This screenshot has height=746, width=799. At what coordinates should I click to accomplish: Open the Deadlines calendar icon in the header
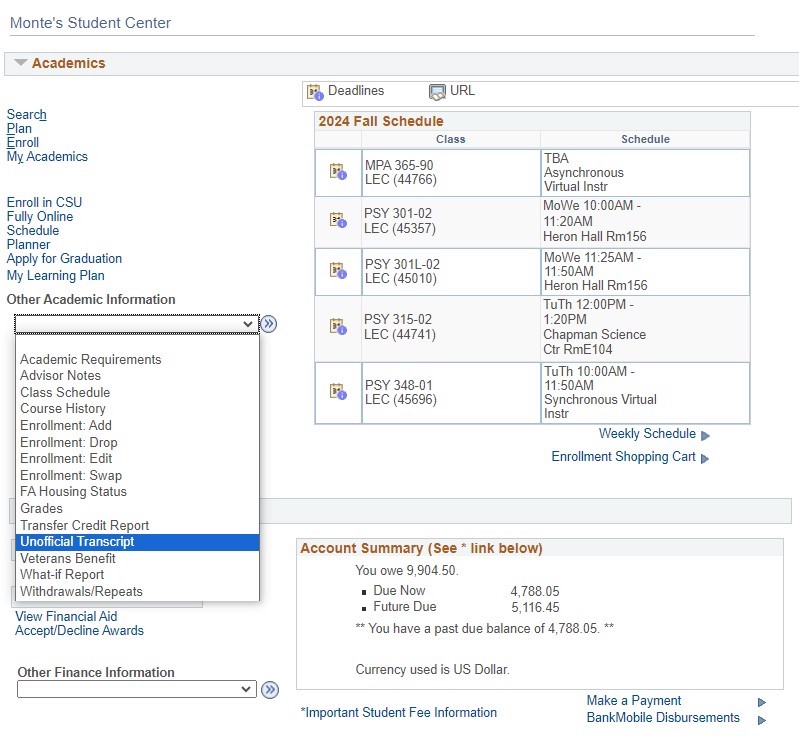pyautogui.click(x=315, y=92)
